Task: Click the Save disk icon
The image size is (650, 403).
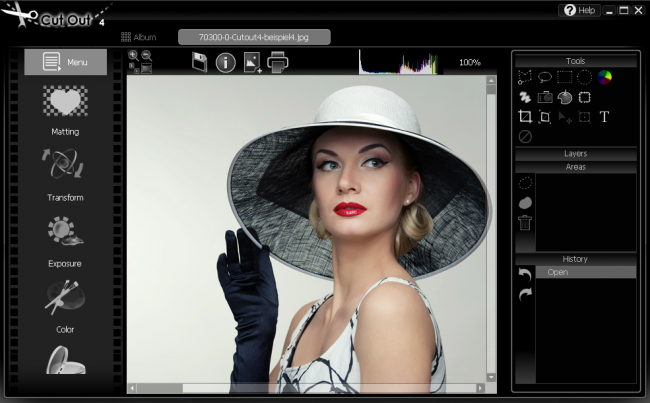Action: (199, 63)
